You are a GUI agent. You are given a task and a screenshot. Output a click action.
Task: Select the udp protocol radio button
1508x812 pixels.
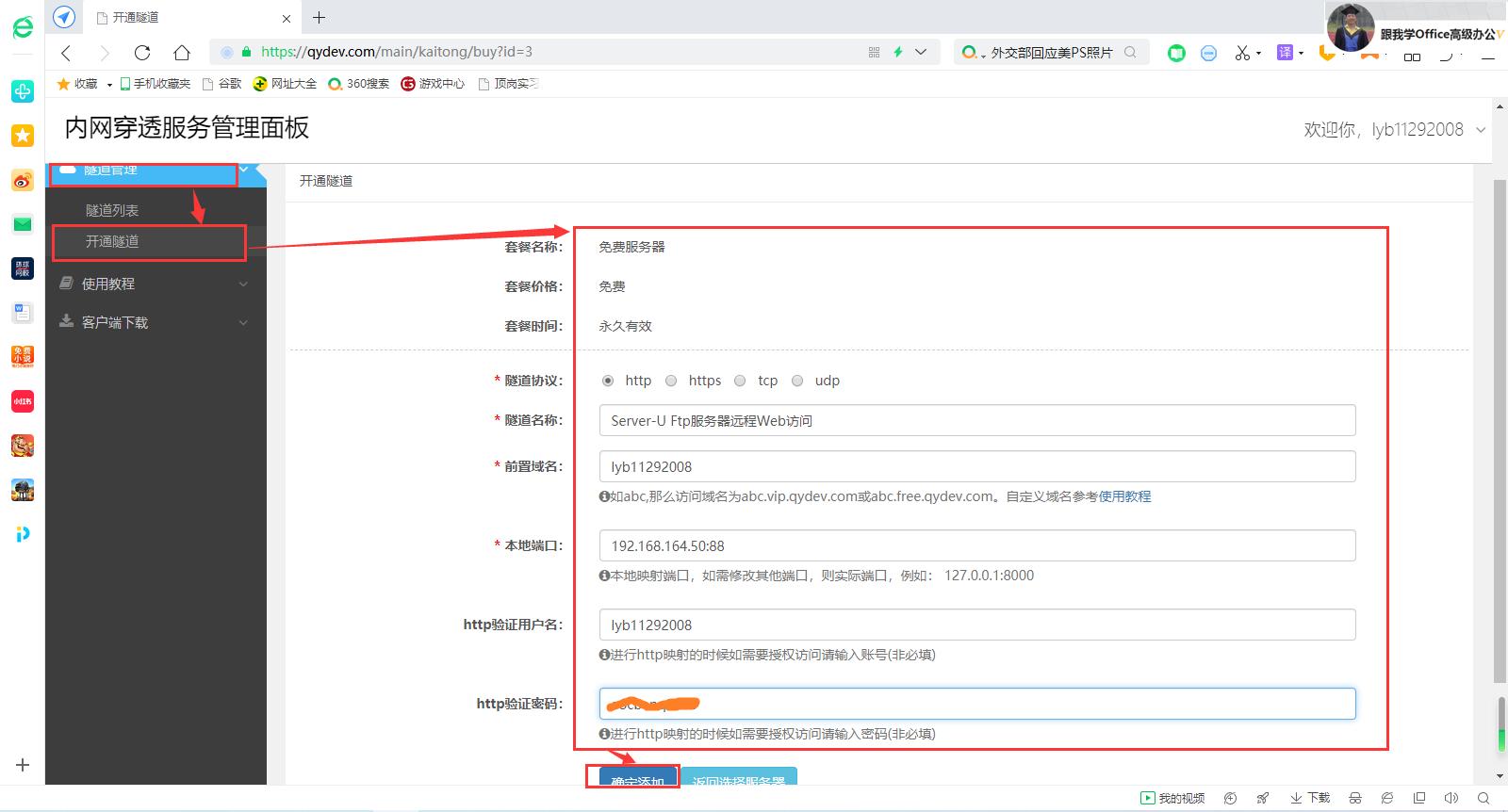[797, 381]
